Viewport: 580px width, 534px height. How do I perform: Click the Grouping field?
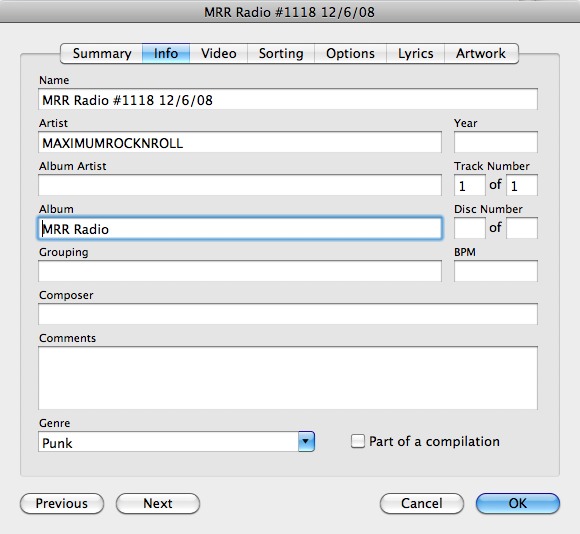(240, 271)
